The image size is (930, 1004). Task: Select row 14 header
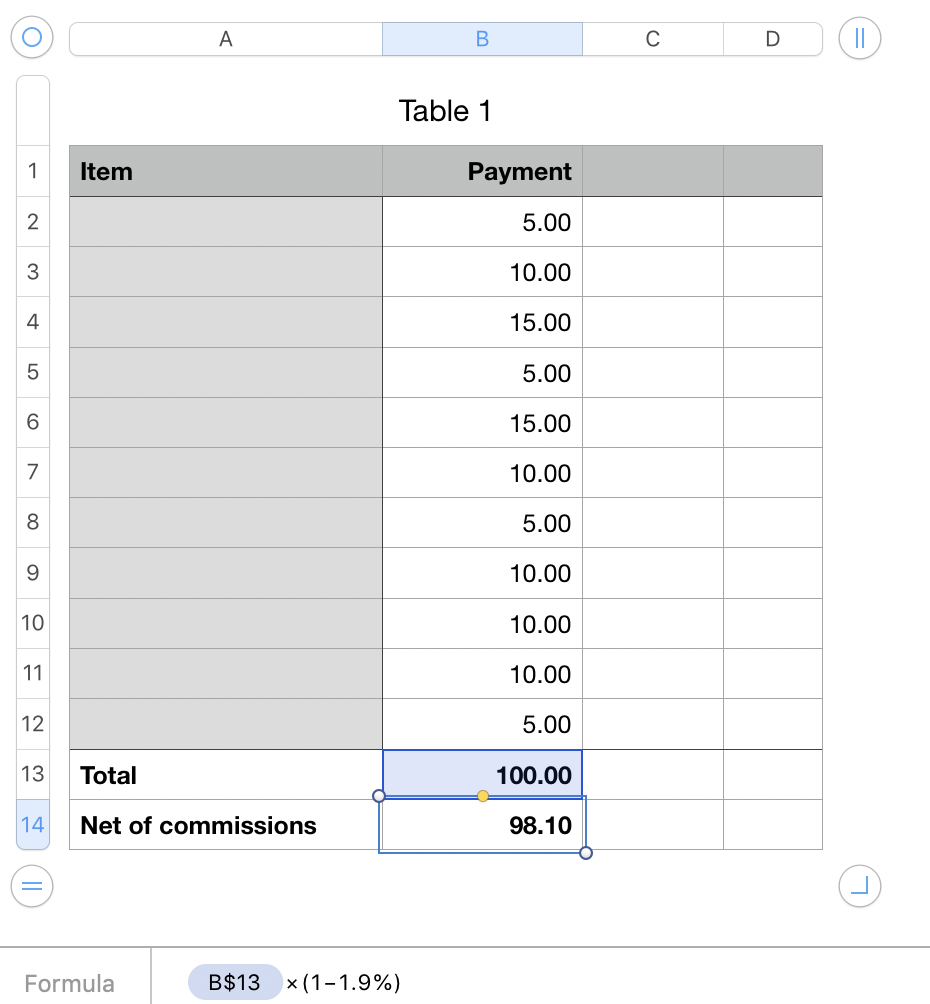[x=33, y=825]
